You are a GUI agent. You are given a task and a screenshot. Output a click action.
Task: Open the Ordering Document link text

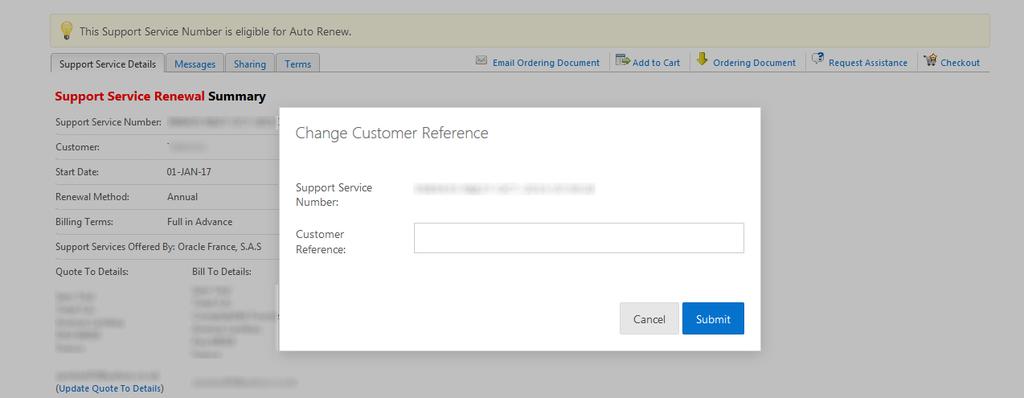point(754,63)
